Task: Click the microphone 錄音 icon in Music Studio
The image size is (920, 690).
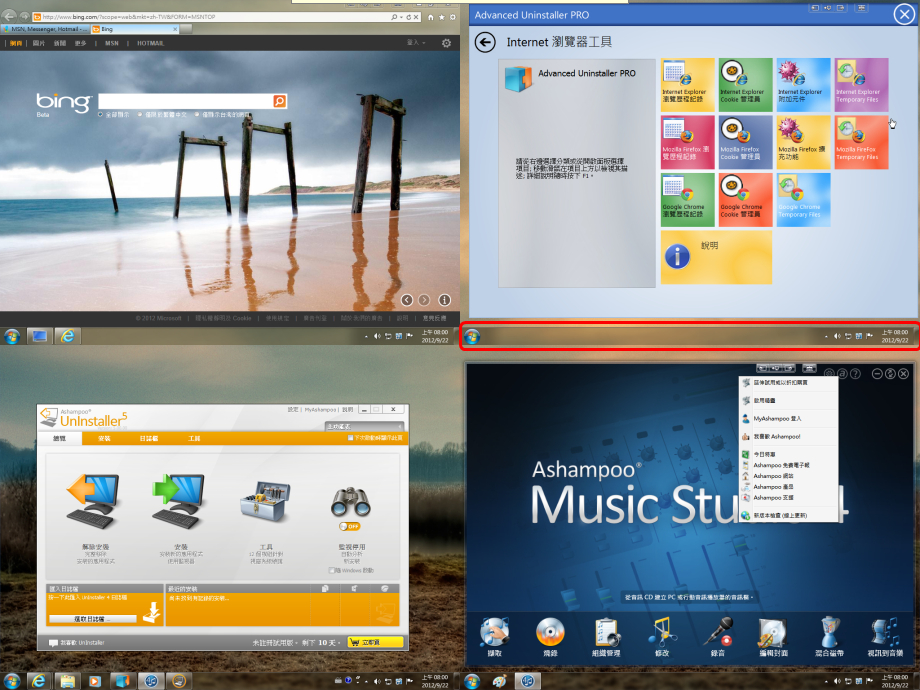Action: (x=717, y=635)
